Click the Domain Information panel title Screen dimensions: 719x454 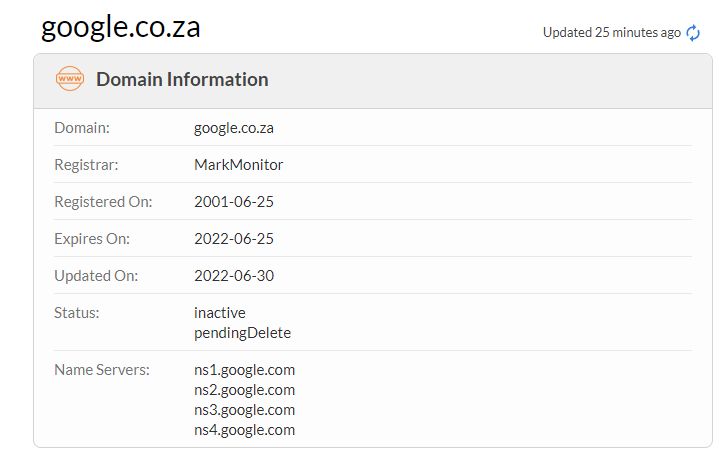click(x=182, y=79)
